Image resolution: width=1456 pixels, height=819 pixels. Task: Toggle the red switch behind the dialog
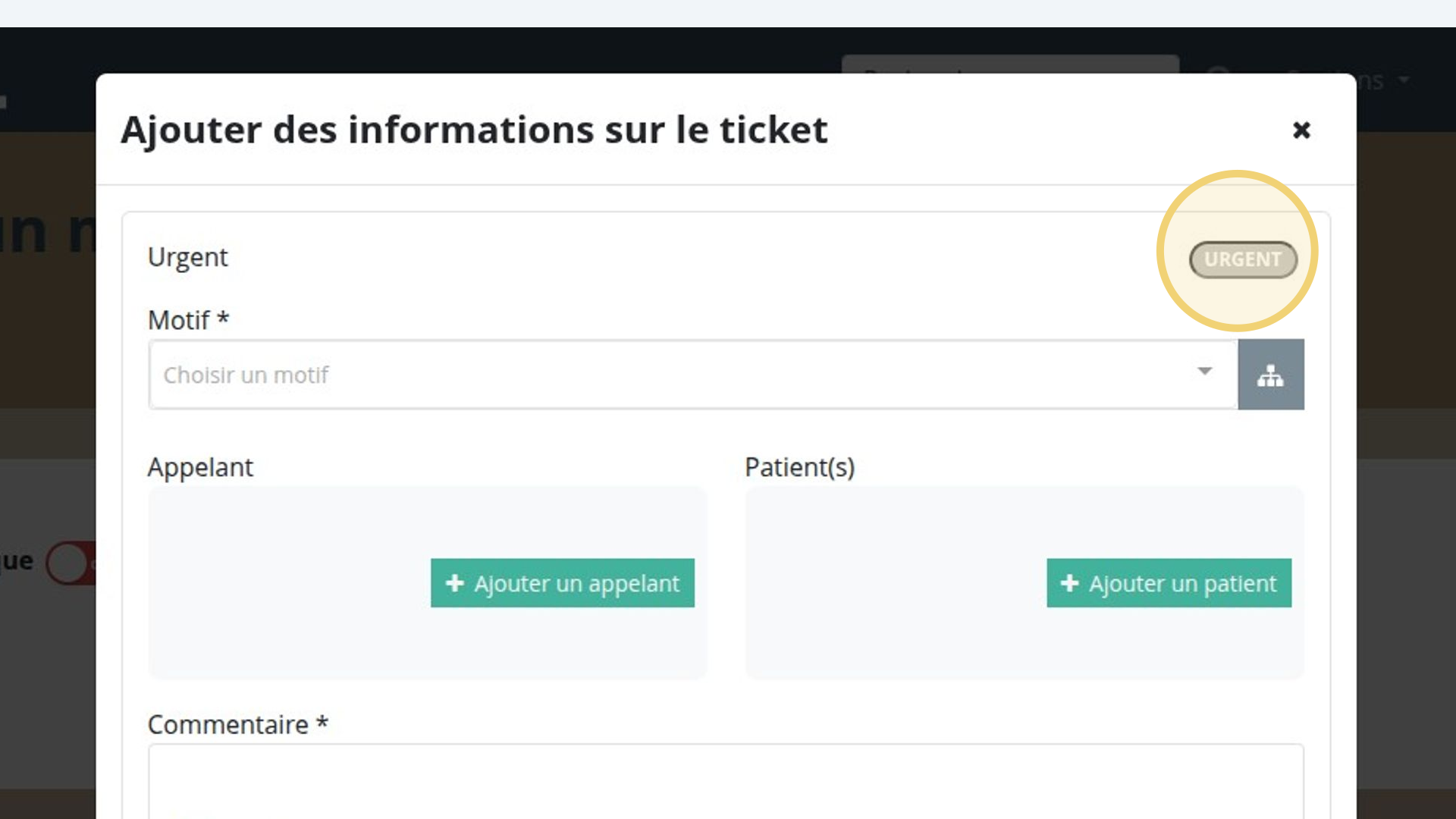71,563
